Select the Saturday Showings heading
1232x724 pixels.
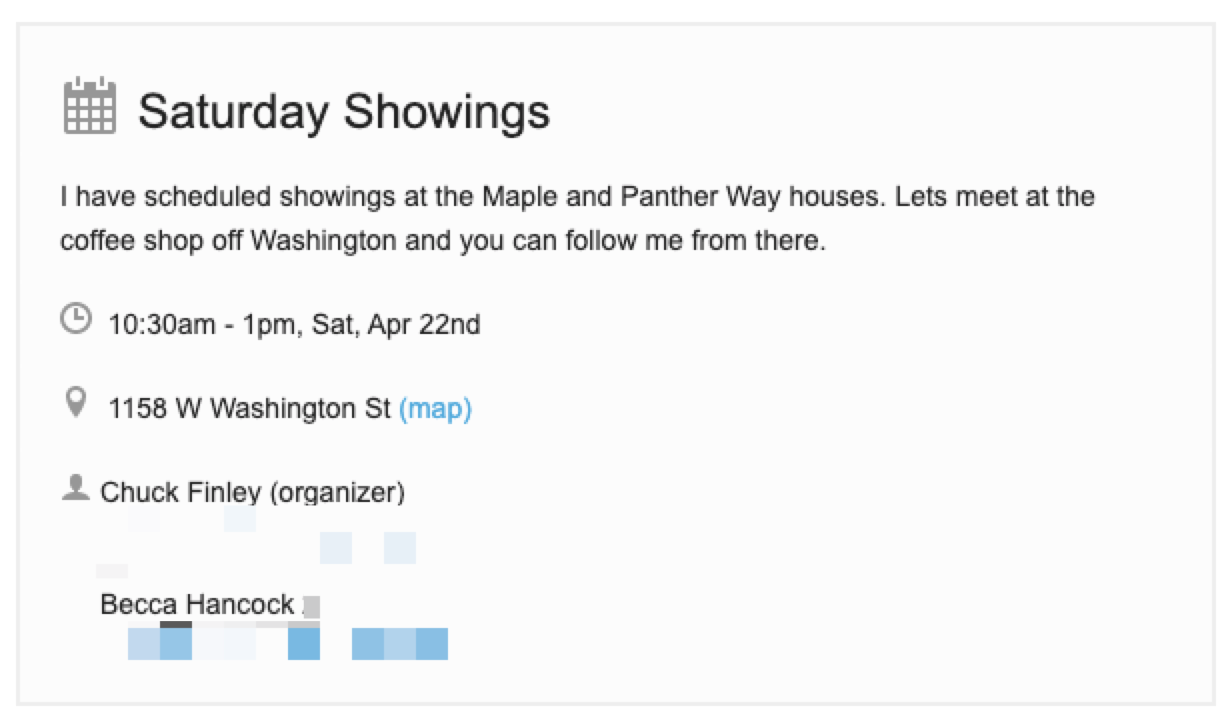(344, 111)
